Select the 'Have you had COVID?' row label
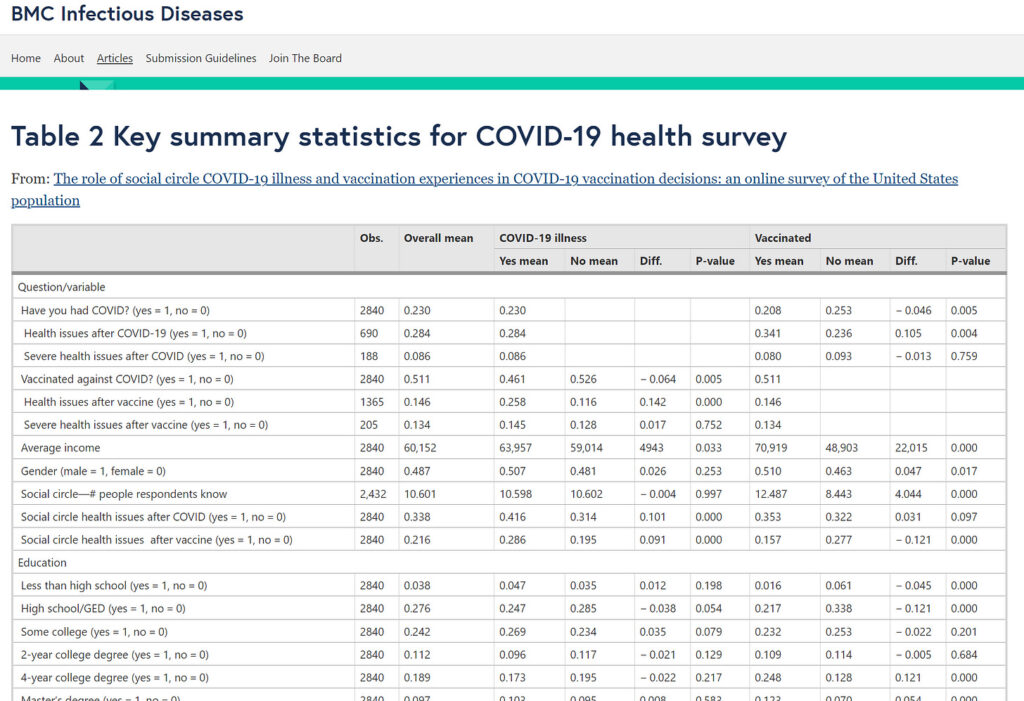 tap(115, 310)
